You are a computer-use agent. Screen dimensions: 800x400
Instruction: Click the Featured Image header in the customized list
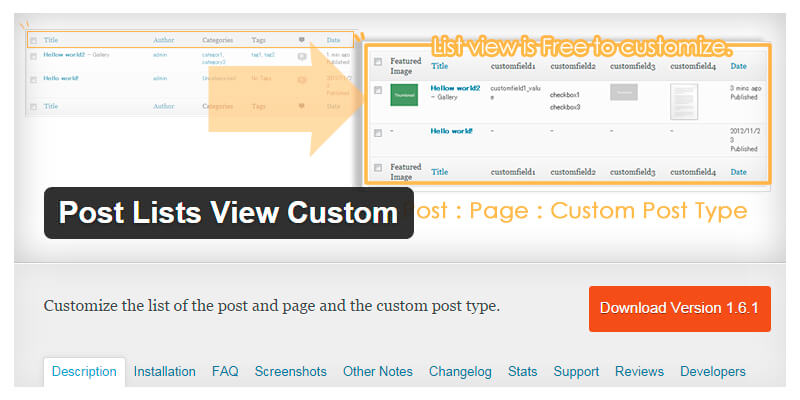pos(406,66)
